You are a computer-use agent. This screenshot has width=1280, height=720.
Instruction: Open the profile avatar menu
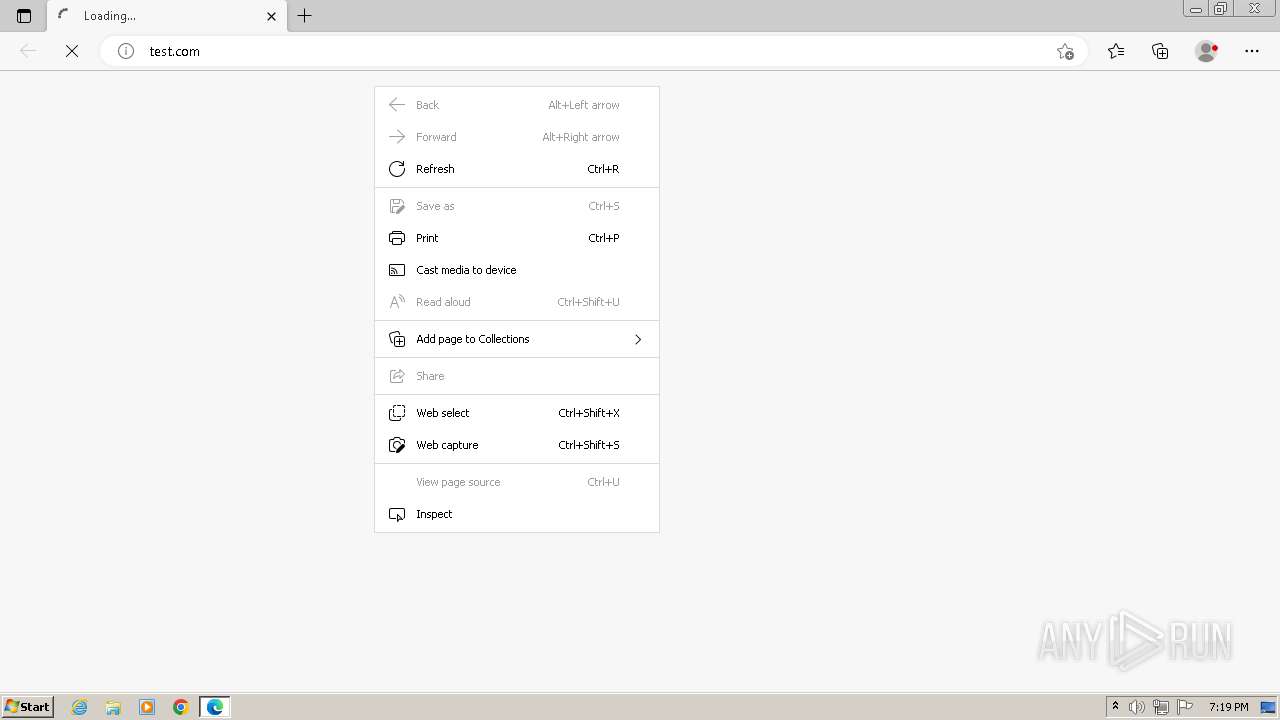[x=1206, y=51]
